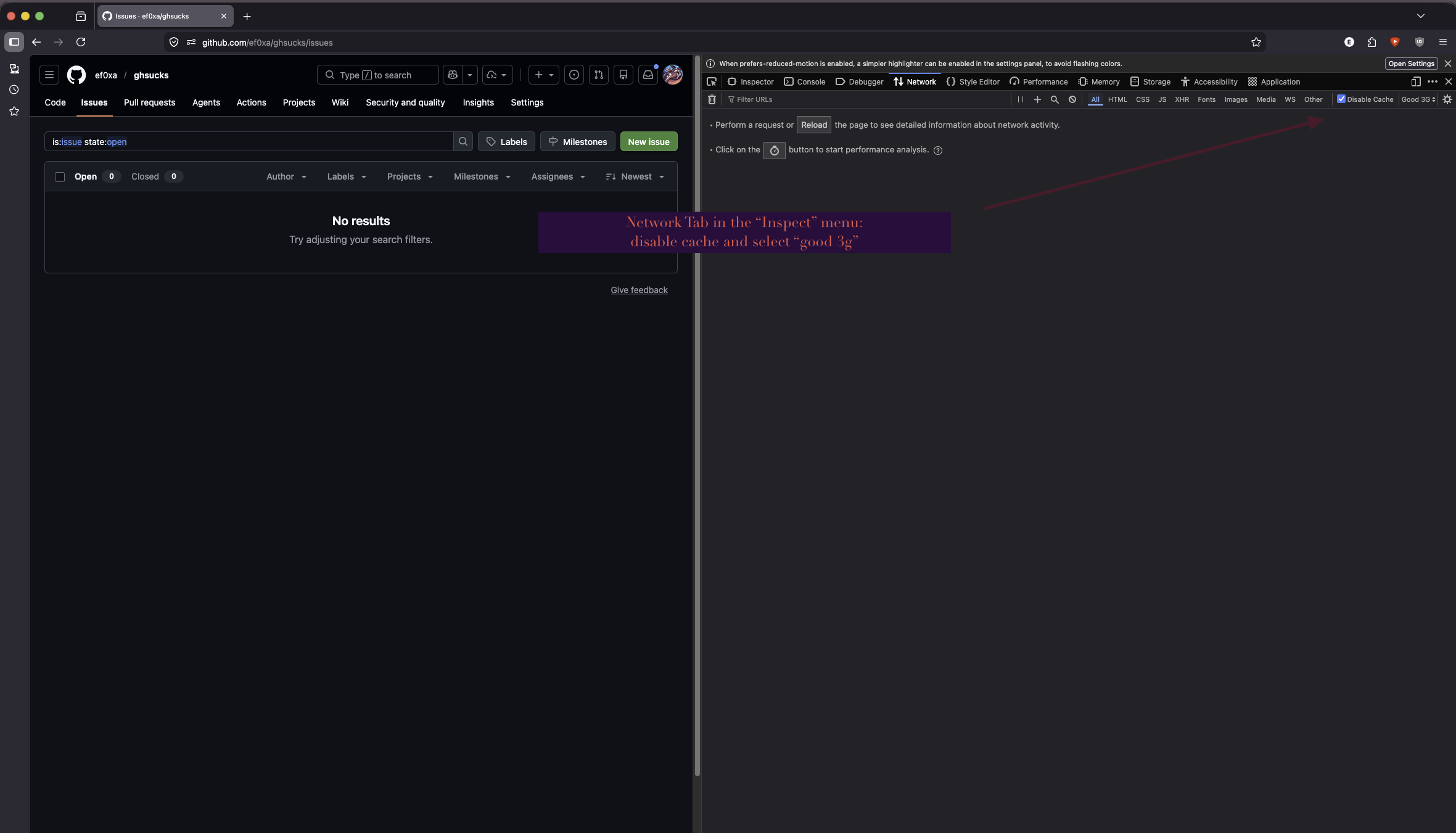Toggle responsive design mode icon
This screenshot has height=833, width=1456.
1416,81
